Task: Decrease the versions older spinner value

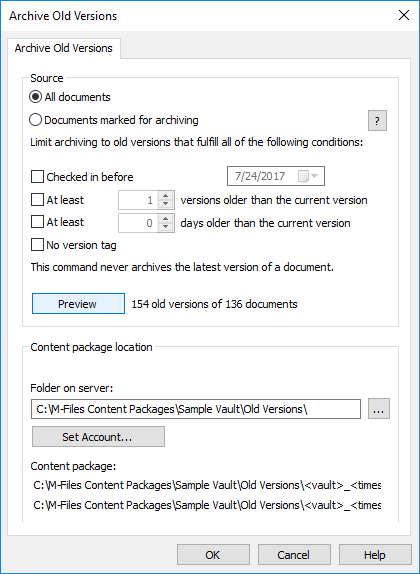Action: pyautogui.click(x=166, y=204)
